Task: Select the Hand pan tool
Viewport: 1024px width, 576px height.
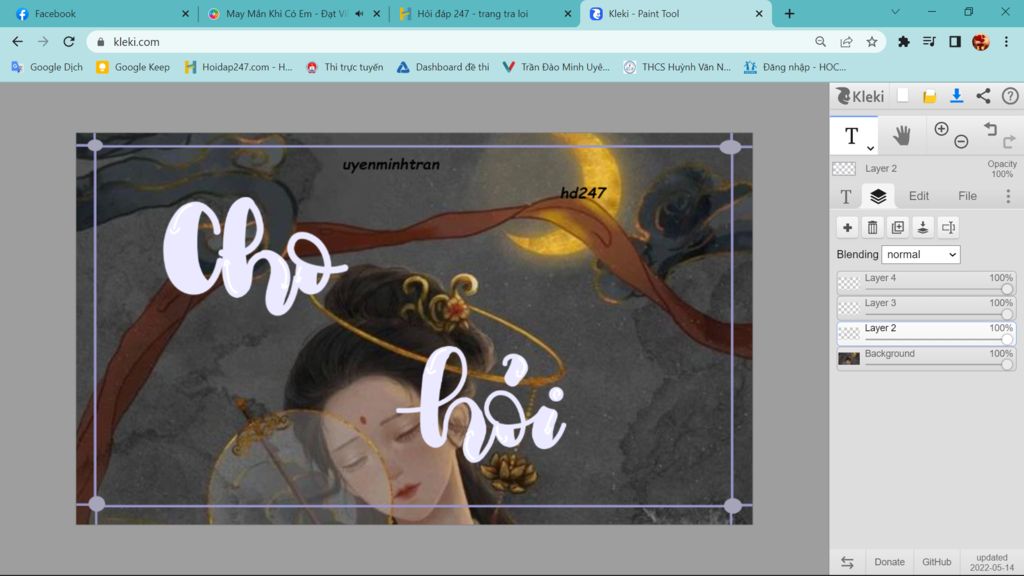Action: (x=902, y=136)
